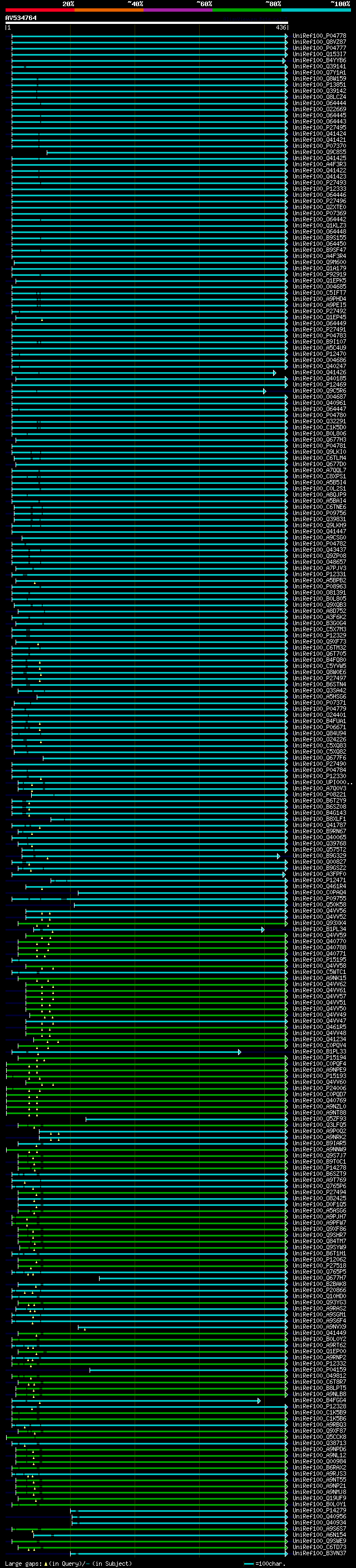This screenshot has width=356, height=1568.
Task: Click the UniRef100_Q4VV60 label
Action: (x=319, y=1082)
